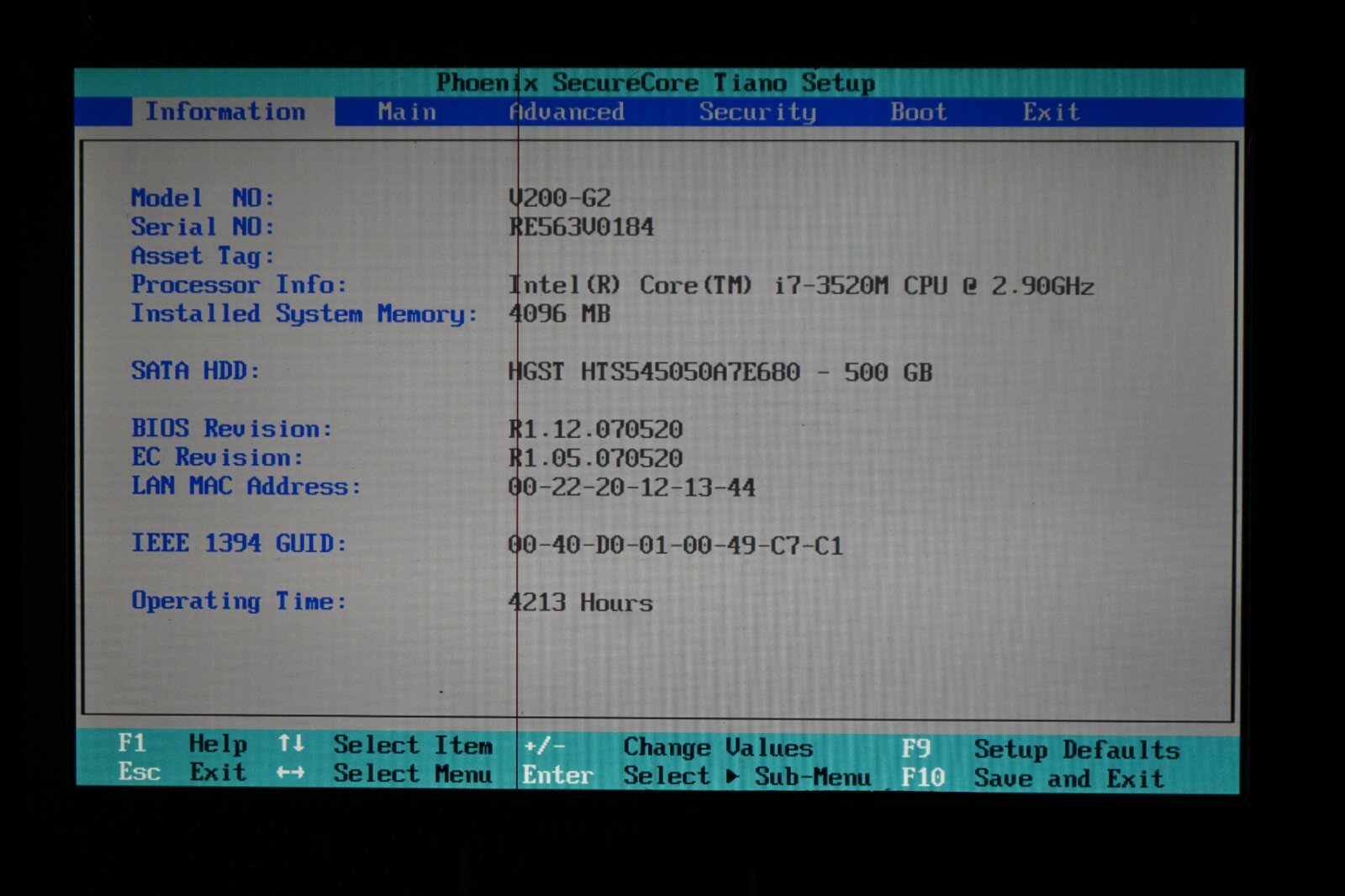This screenshot has height=896, width=1345.
Task: Click the BIOS Revision: label
Action: point(231,429)
